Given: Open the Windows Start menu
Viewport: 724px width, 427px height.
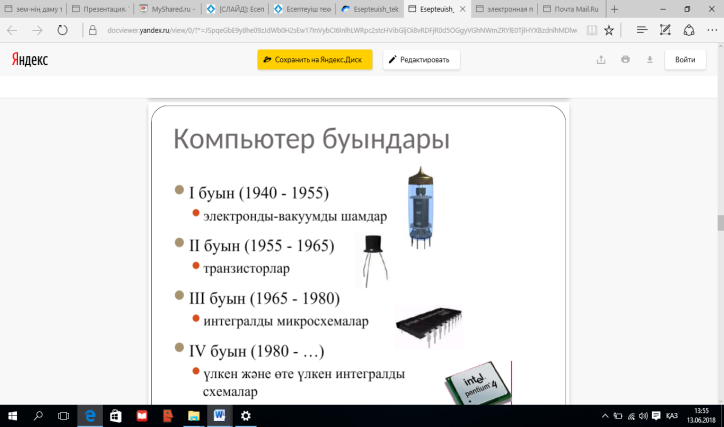Looking at the screenshot, I should point(12,416).
